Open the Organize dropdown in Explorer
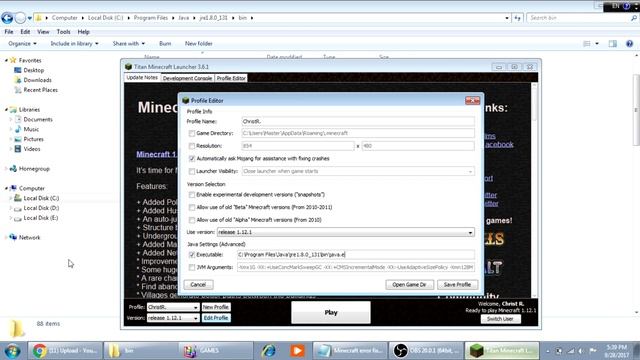The height and width of the screenshot is (360, 640). [22, 43]
